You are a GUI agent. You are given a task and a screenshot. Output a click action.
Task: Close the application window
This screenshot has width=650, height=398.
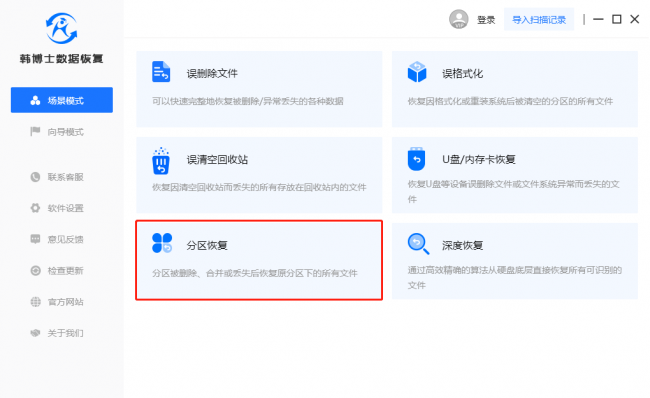pos(635,19)
